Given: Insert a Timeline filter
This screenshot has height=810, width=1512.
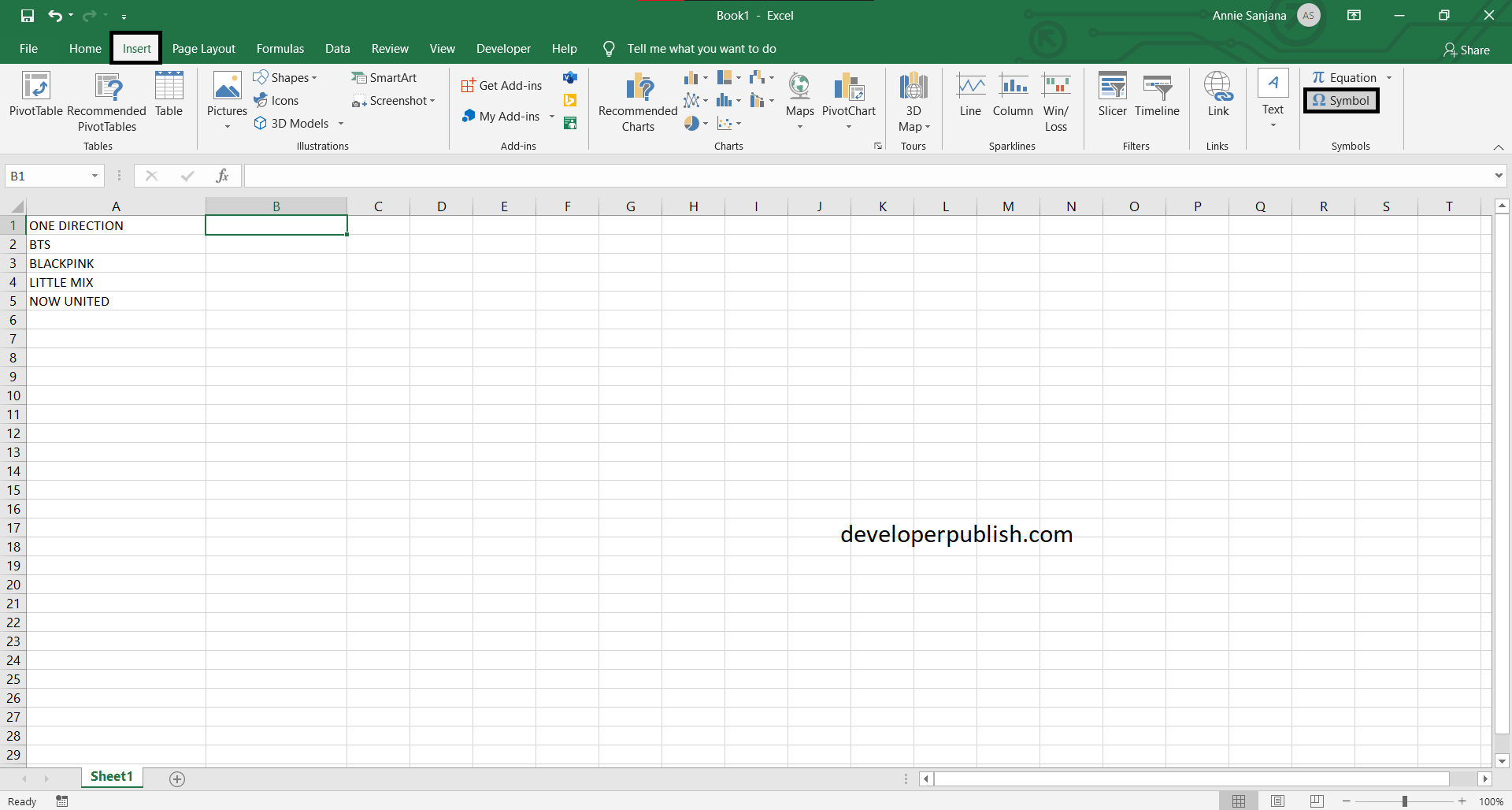Looking at the screenshot, I should (x=1156, y=95).
